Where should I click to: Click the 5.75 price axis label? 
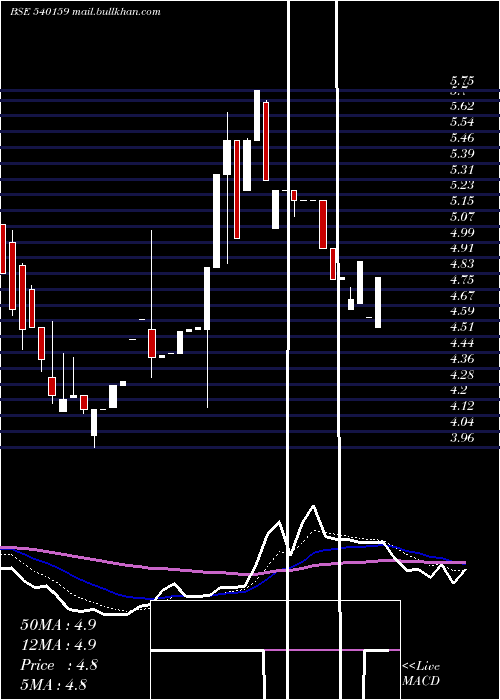click(462, 81)
